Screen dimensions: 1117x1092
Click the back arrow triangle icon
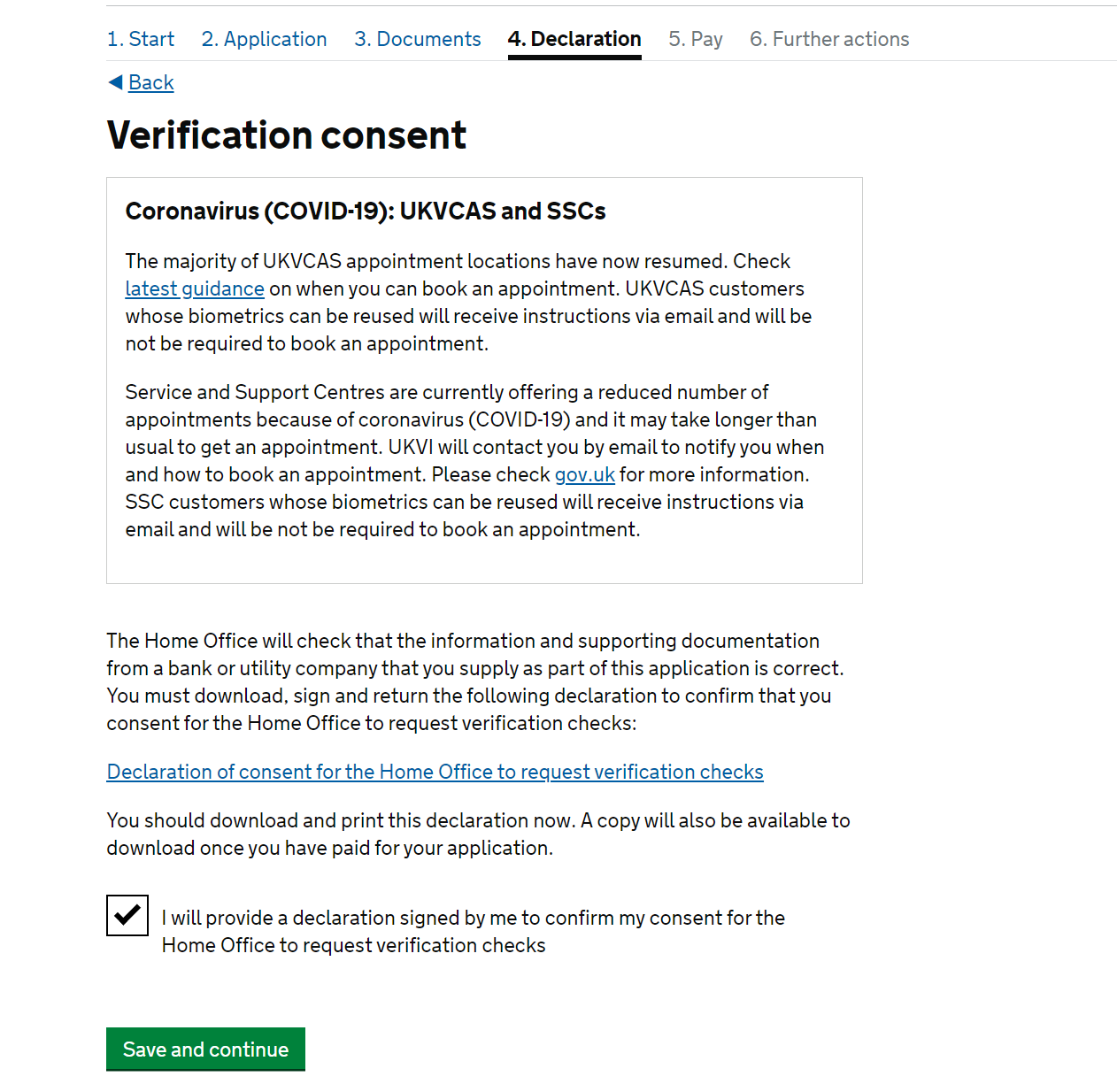[x=115, y=82]
